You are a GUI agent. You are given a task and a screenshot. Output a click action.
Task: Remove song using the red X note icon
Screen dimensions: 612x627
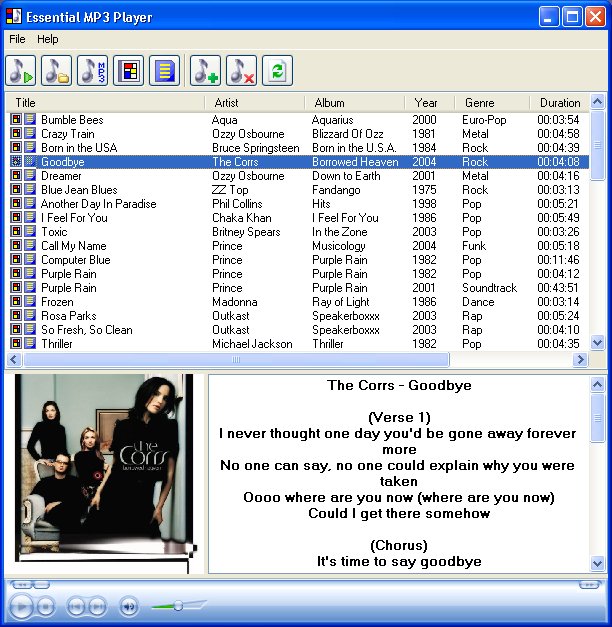click(241, 71)
